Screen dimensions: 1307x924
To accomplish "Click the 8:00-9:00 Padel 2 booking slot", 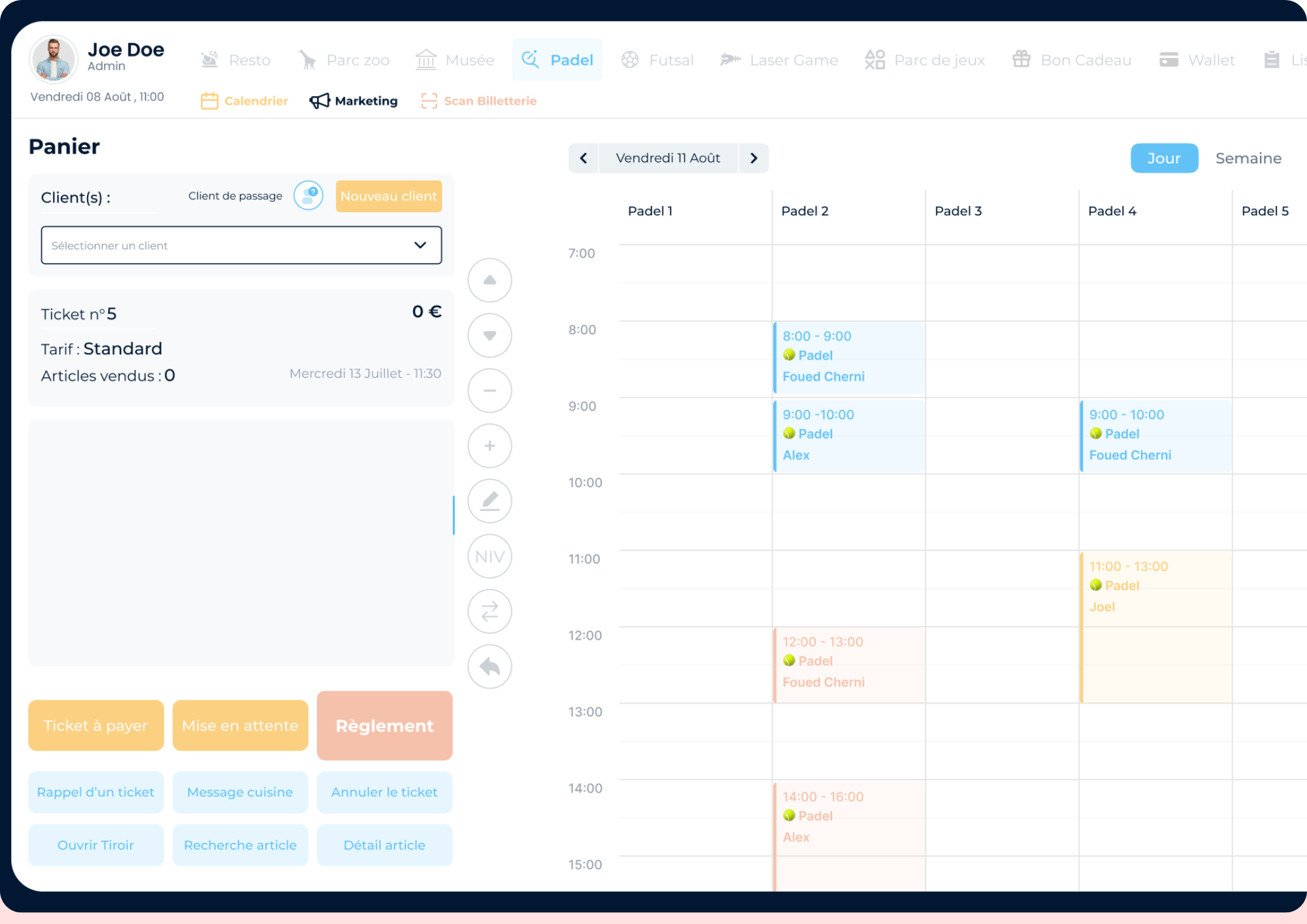I will (x=848, y=356).
